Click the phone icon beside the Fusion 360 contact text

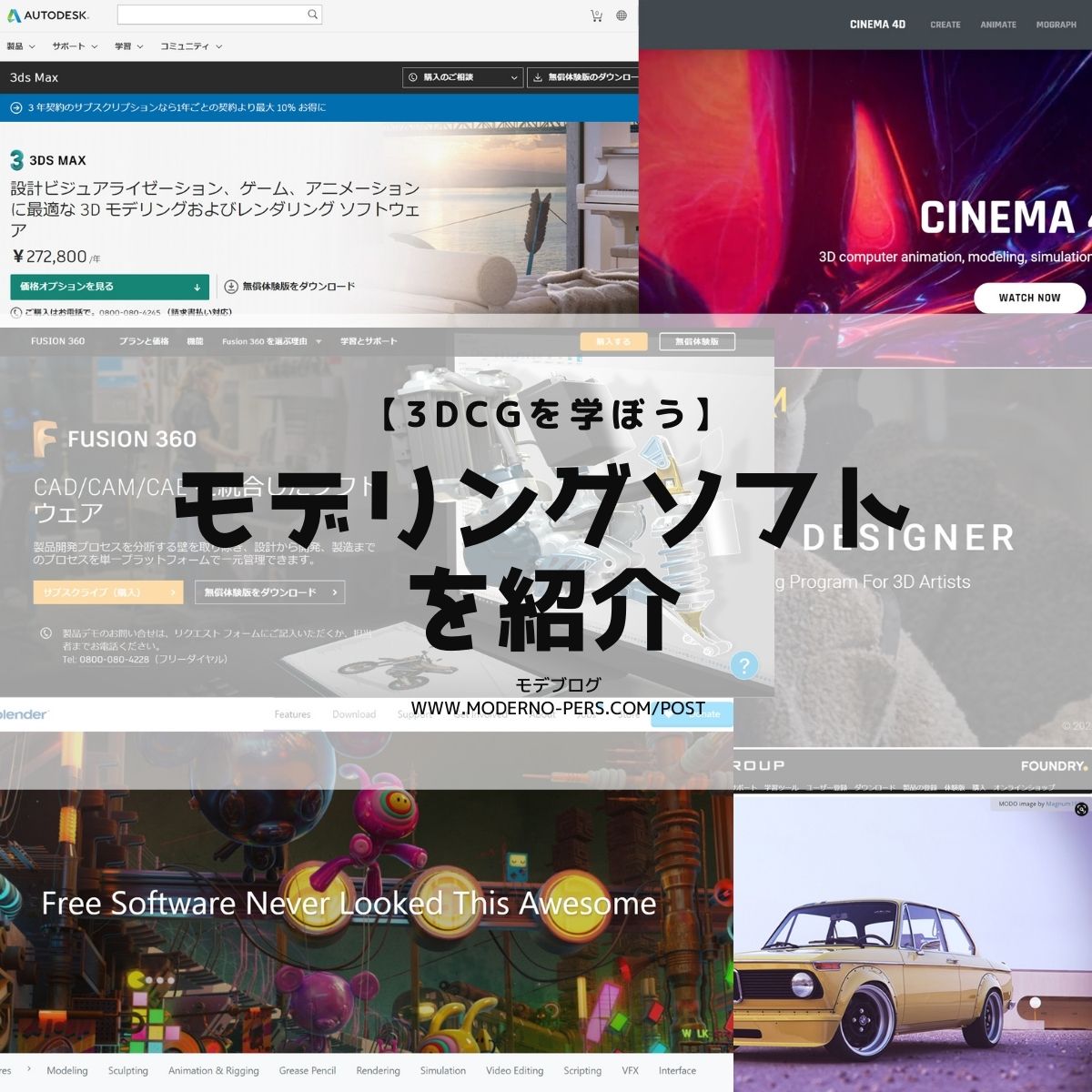(x=45, y=633)
